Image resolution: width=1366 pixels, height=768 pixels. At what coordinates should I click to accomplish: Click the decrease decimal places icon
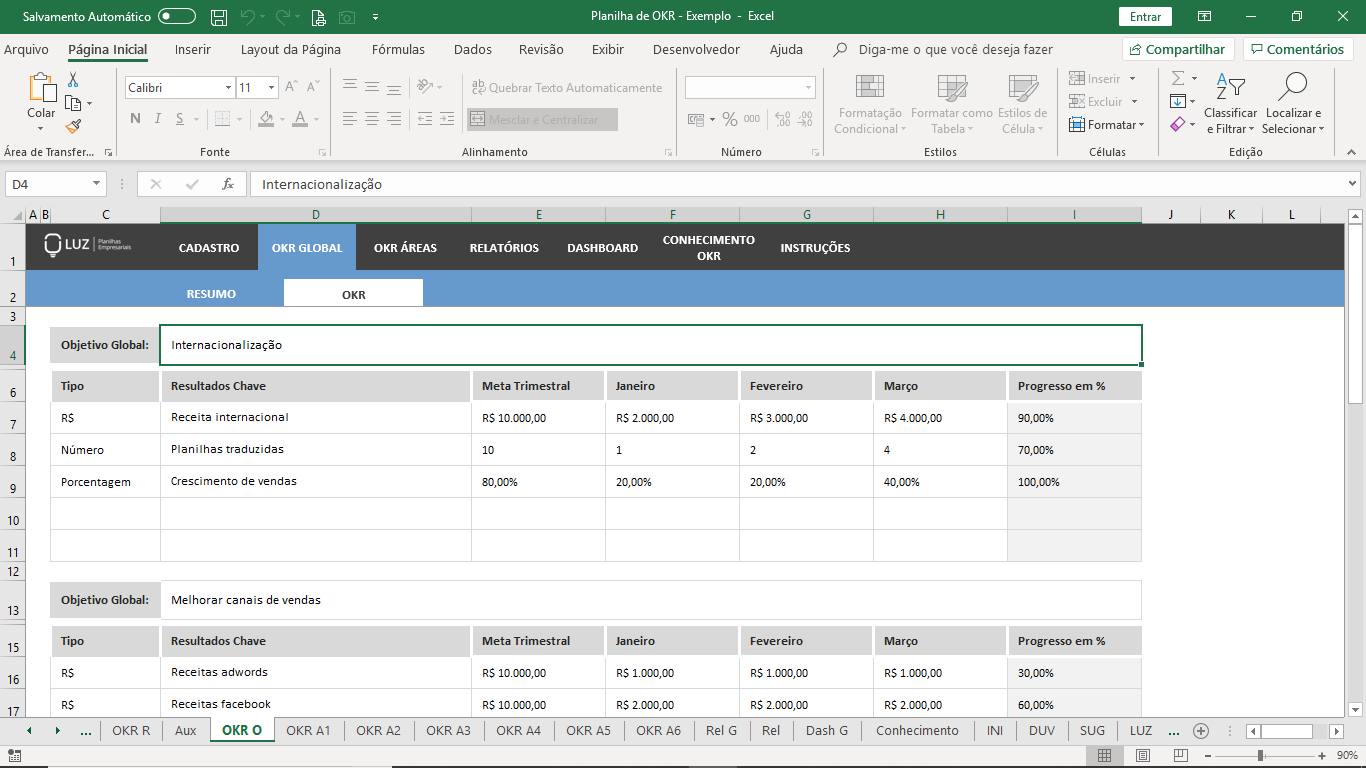[804, 119]
